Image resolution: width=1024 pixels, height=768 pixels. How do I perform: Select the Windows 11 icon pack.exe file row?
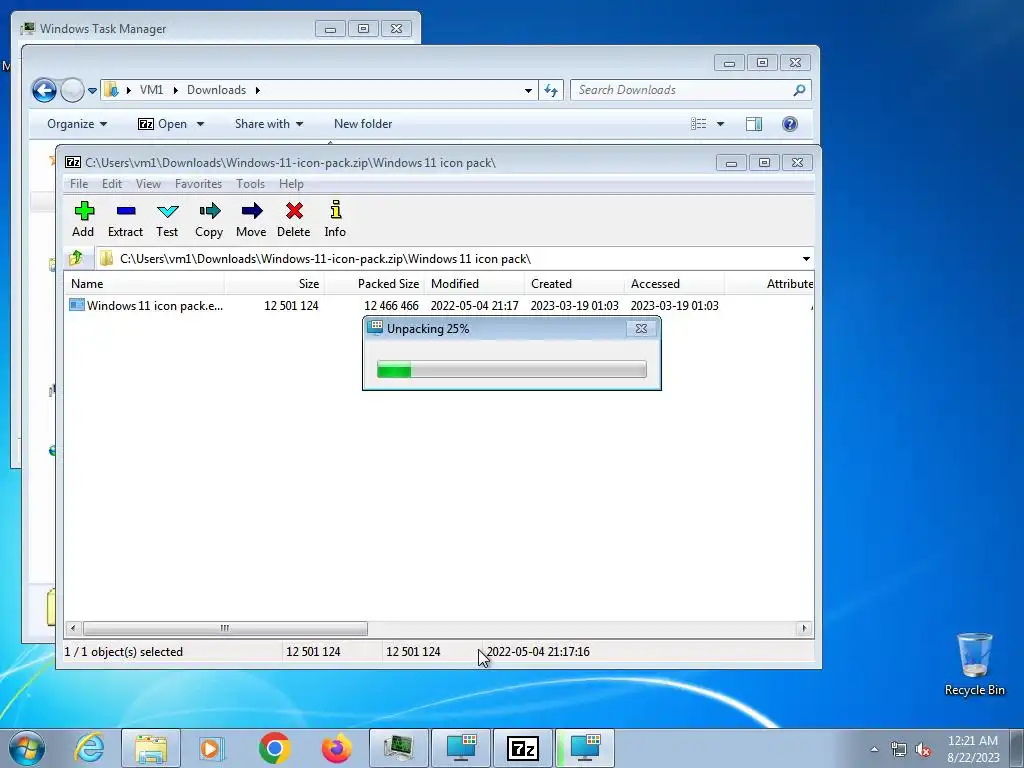point(439,306)
